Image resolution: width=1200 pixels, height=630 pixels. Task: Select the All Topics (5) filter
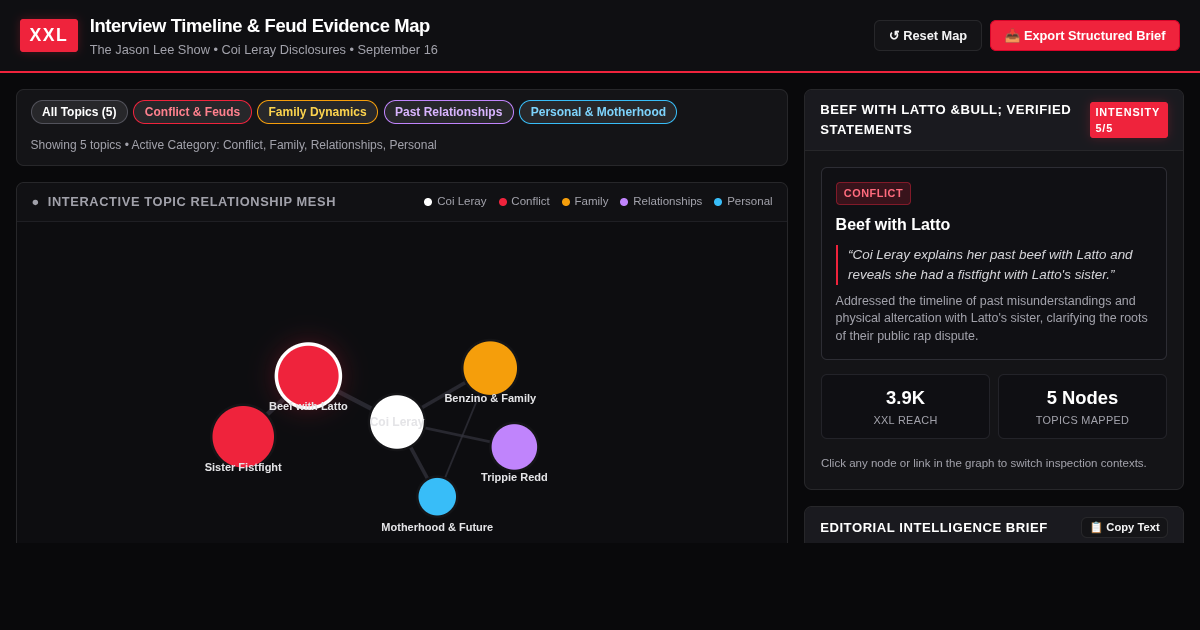pos(79,112)
